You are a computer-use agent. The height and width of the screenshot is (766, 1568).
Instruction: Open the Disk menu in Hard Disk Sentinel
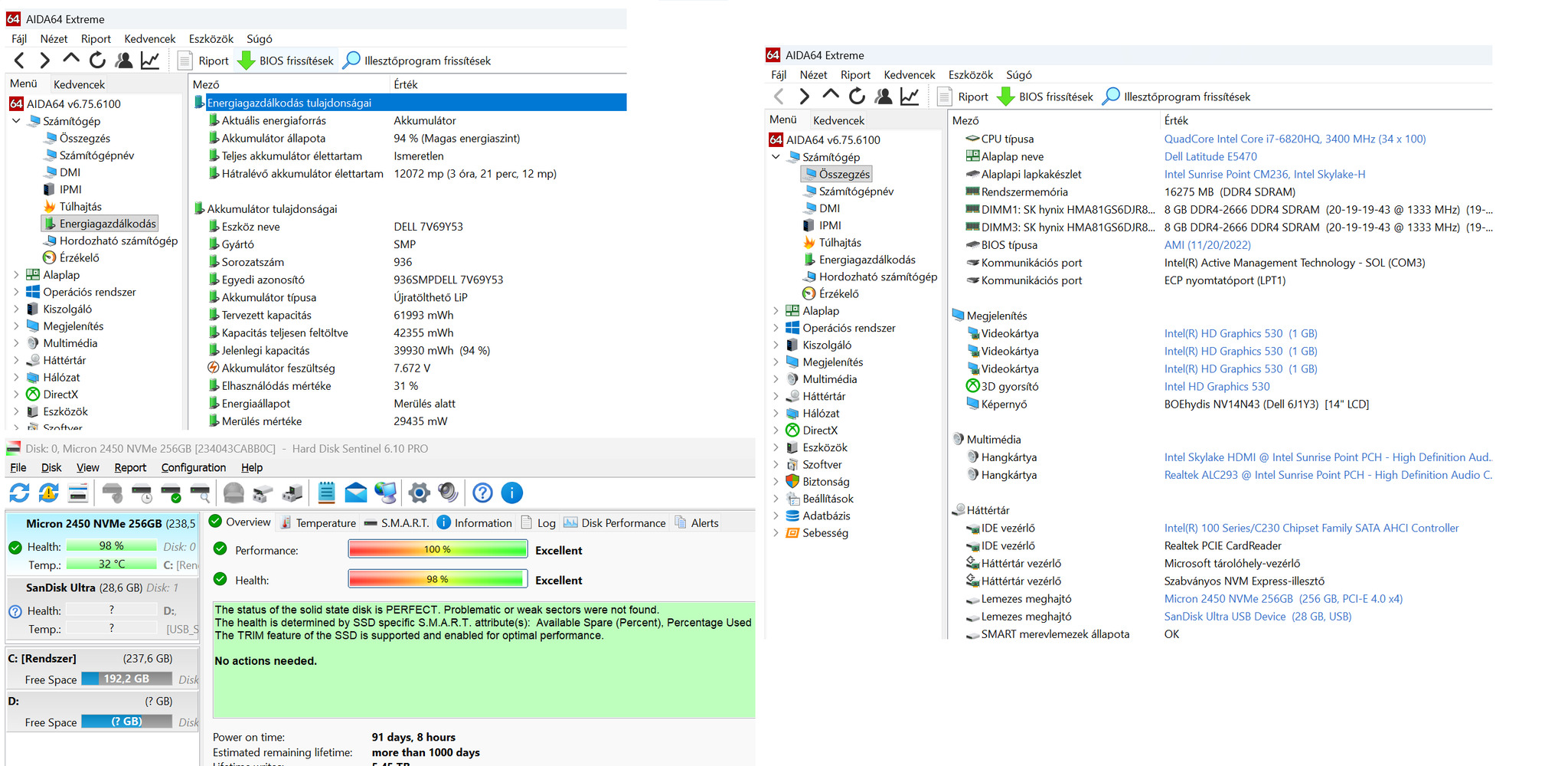[x=51, y=467]
